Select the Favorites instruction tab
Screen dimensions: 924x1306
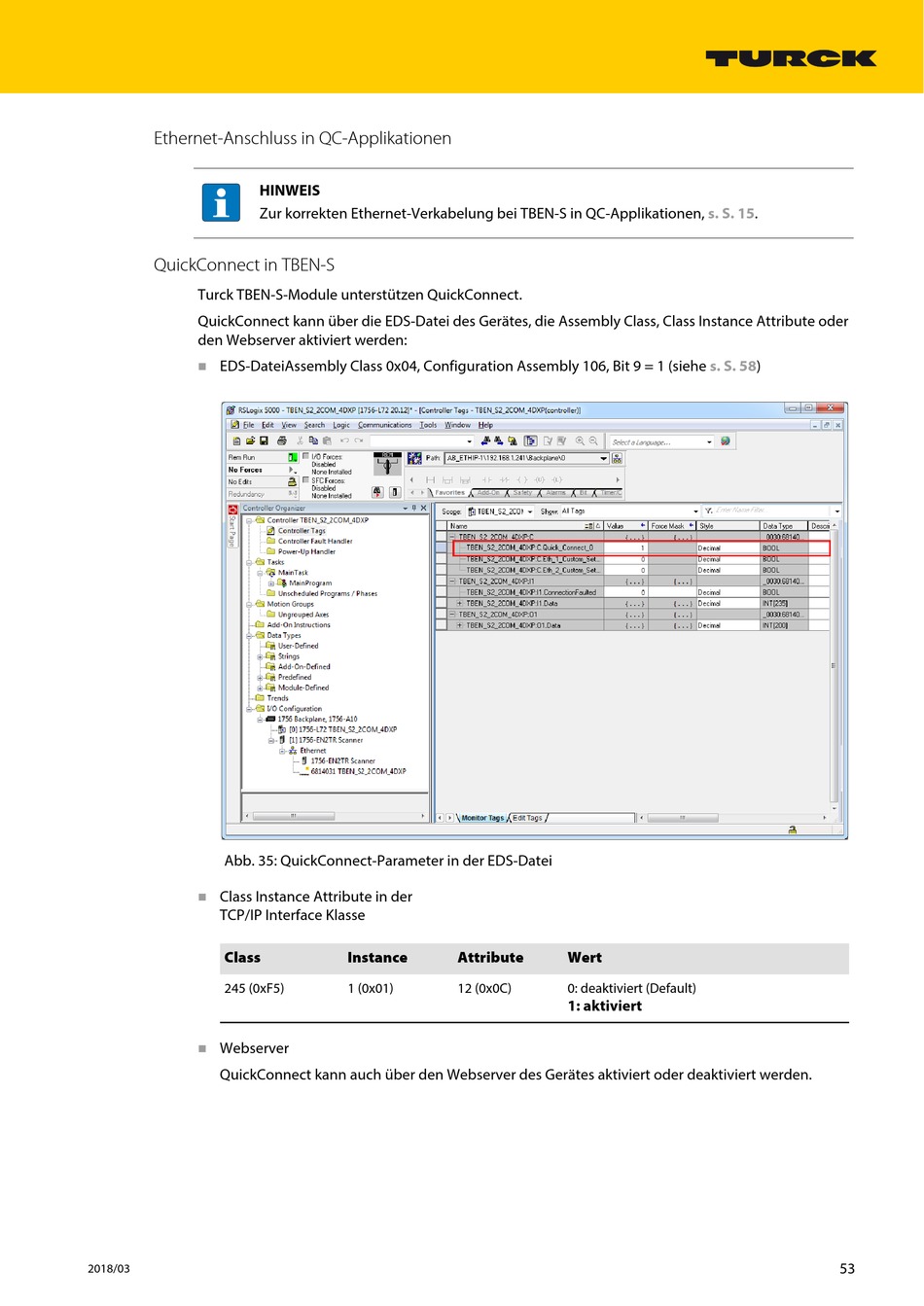point(449,493)
